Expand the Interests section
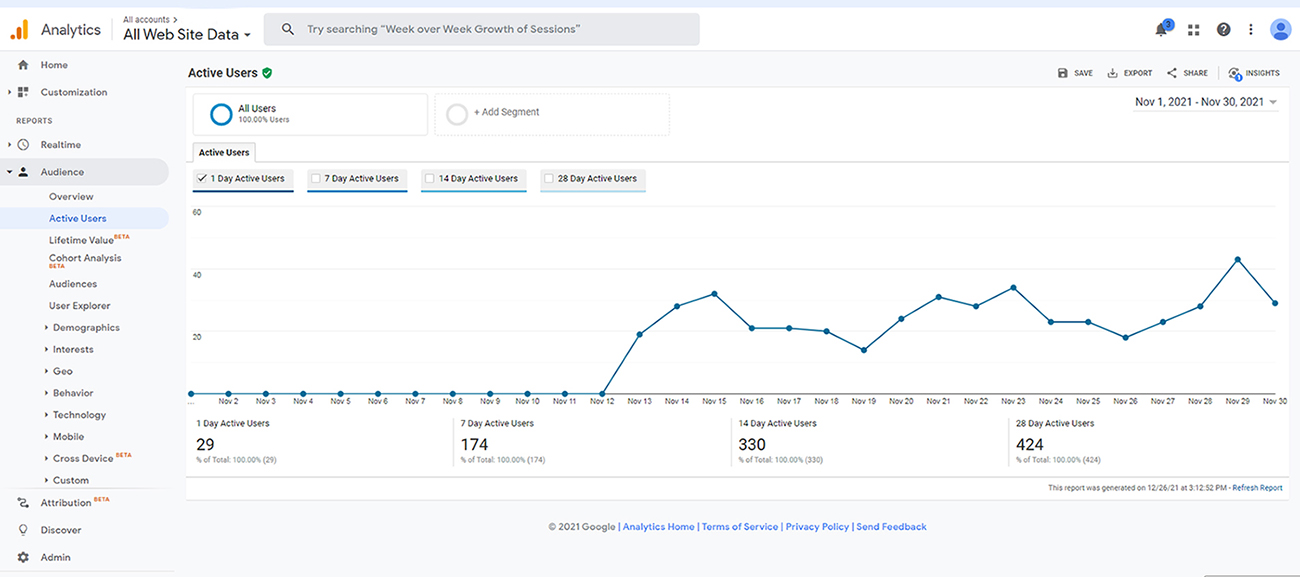 (47, 350)
